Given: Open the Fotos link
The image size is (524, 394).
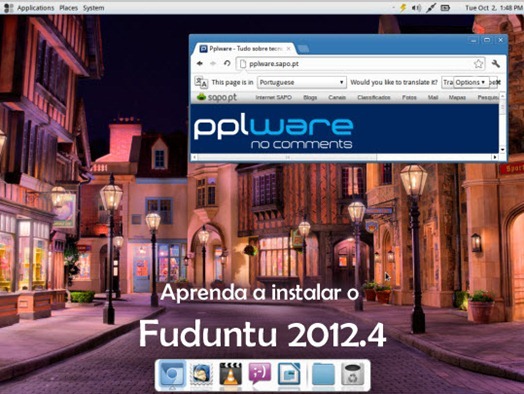Looking at the screenshot, I should coord(409,98).
